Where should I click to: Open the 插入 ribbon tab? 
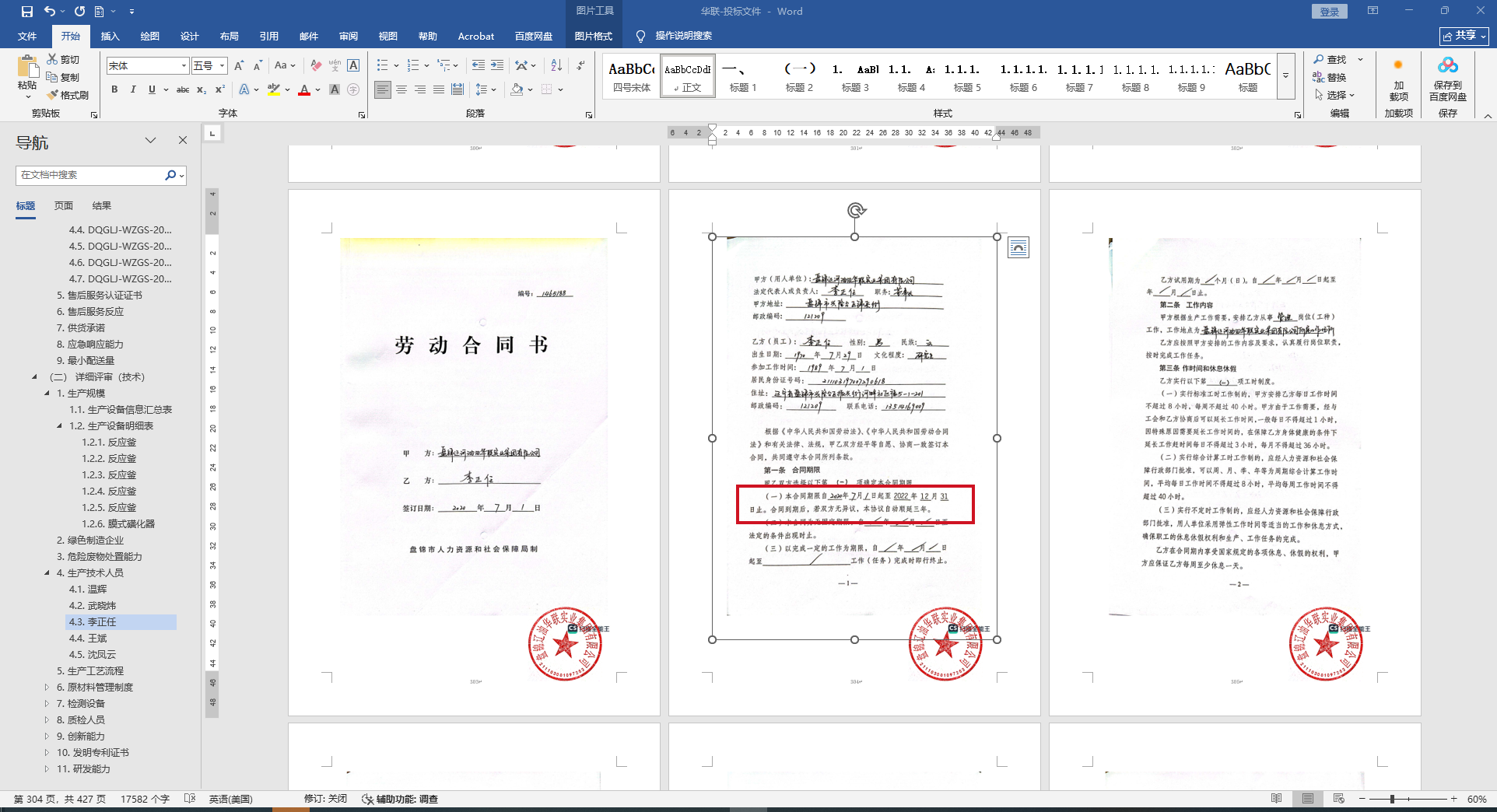click(x=110, y=36)
